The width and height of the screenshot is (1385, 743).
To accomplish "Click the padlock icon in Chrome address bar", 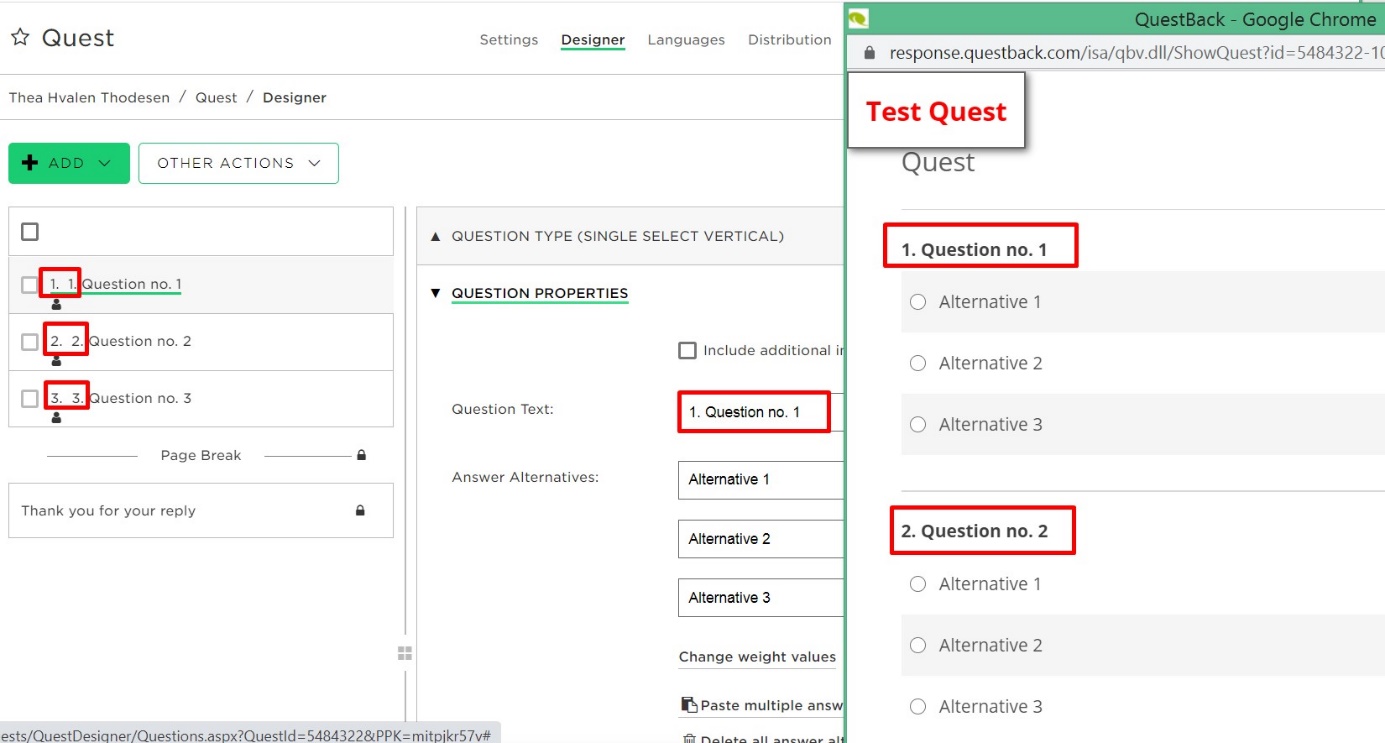I will pos(869,53).
